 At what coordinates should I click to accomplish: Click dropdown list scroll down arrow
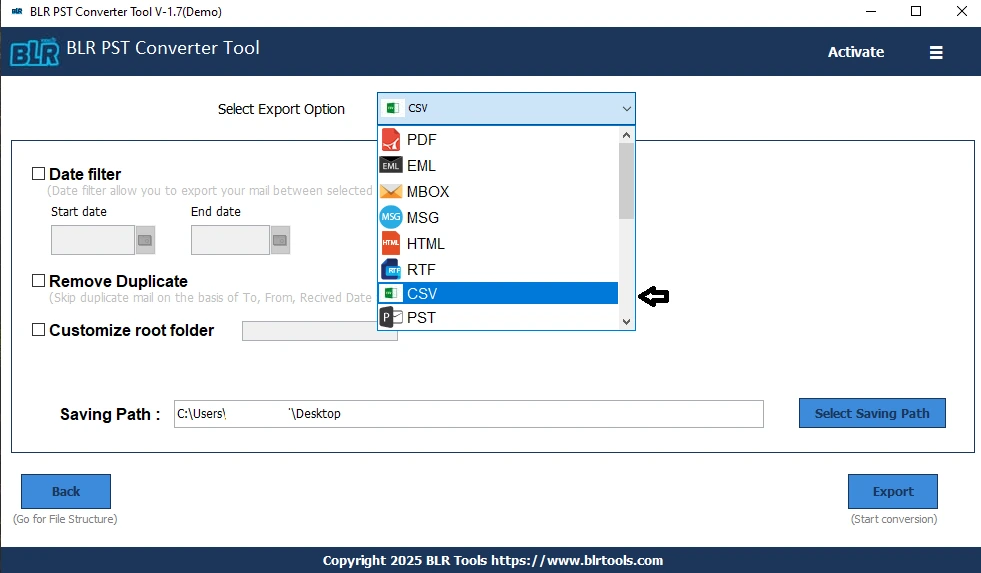point(626,322)
